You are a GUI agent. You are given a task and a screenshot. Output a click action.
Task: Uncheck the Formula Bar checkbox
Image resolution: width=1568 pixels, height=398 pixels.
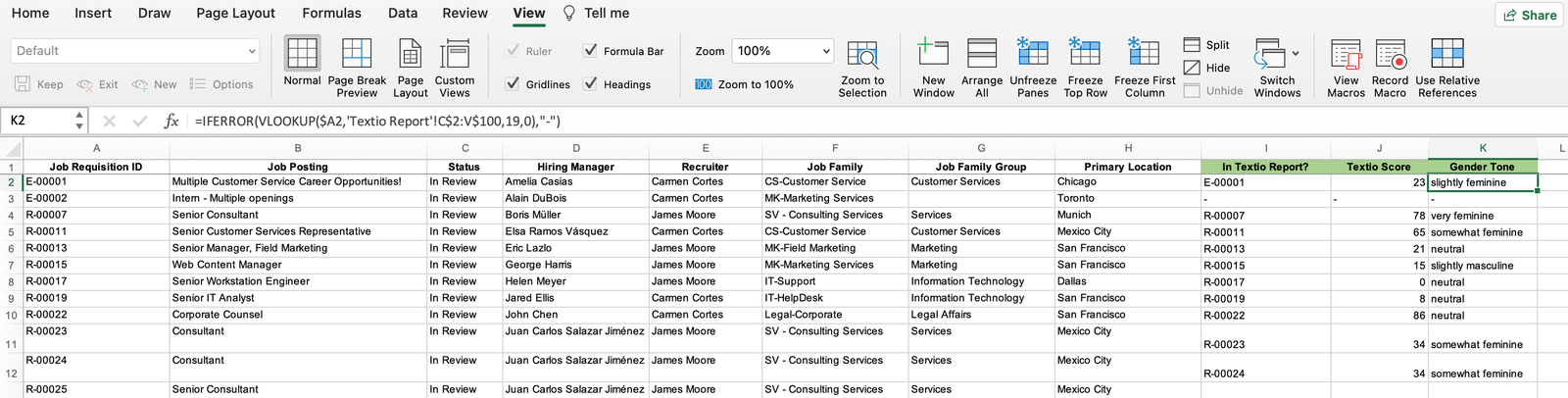coord(590,51)
